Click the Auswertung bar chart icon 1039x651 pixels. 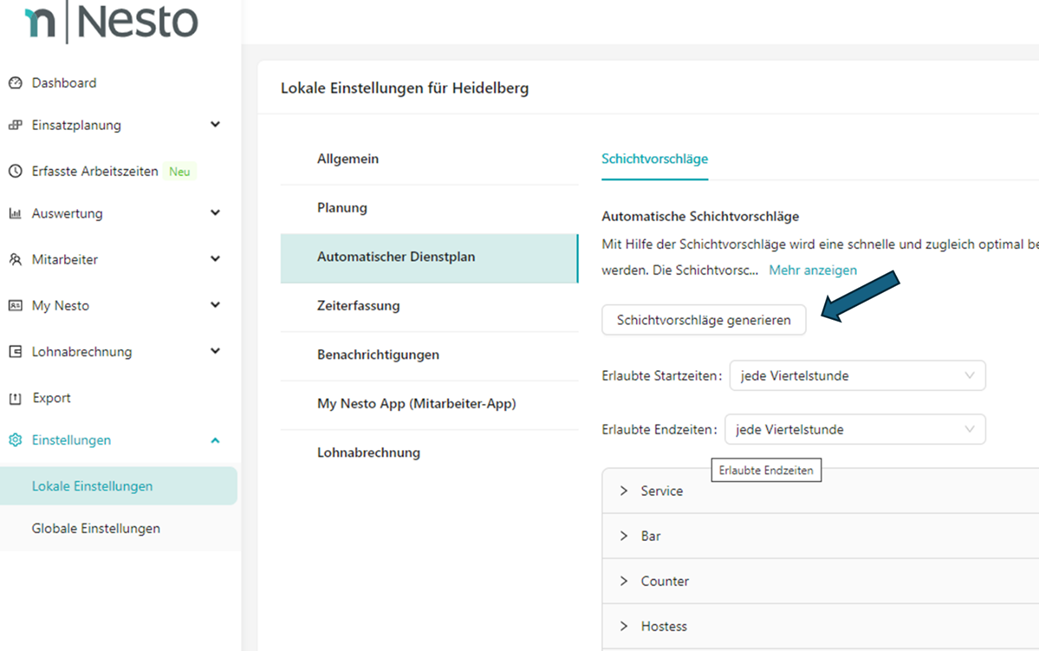click(x=15, y=213)
